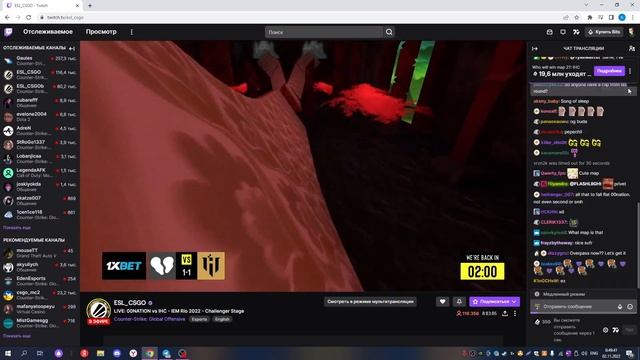This screenshot has width=640, height=360.
Task: Click Подробнее on the prediction banner
Action: tap(609, 71)
